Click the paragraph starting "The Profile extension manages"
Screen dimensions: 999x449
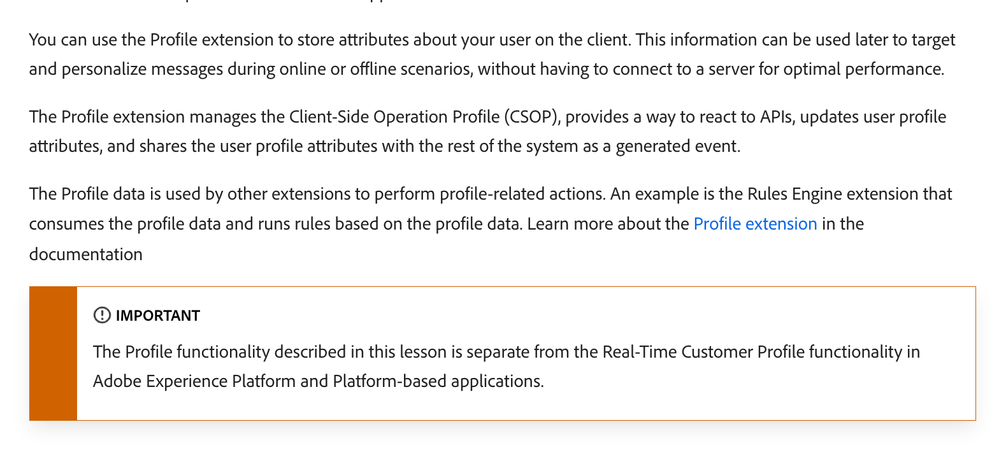click(x=490, y=132)
